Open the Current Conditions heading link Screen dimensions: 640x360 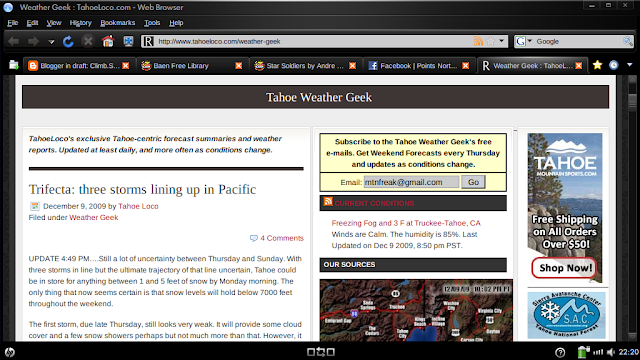(x=374, y=203)
